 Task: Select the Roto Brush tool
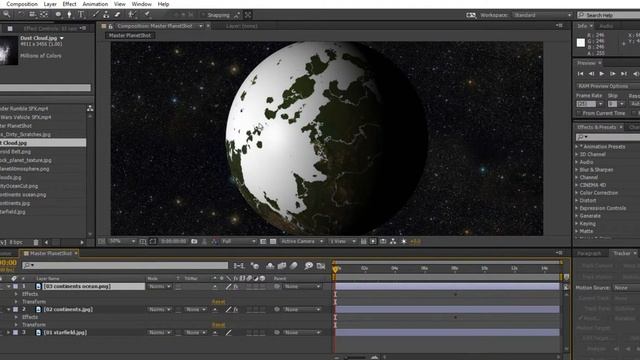coord(132,15)
